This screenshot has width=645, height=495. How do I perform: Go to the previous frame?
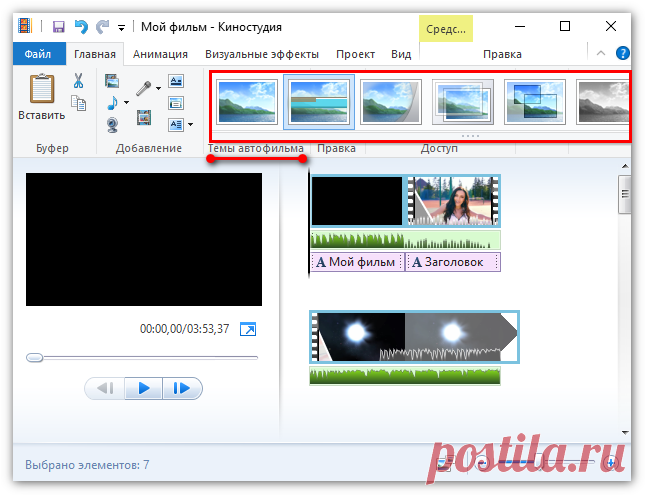pyautogui.click(x=105, y=388)
